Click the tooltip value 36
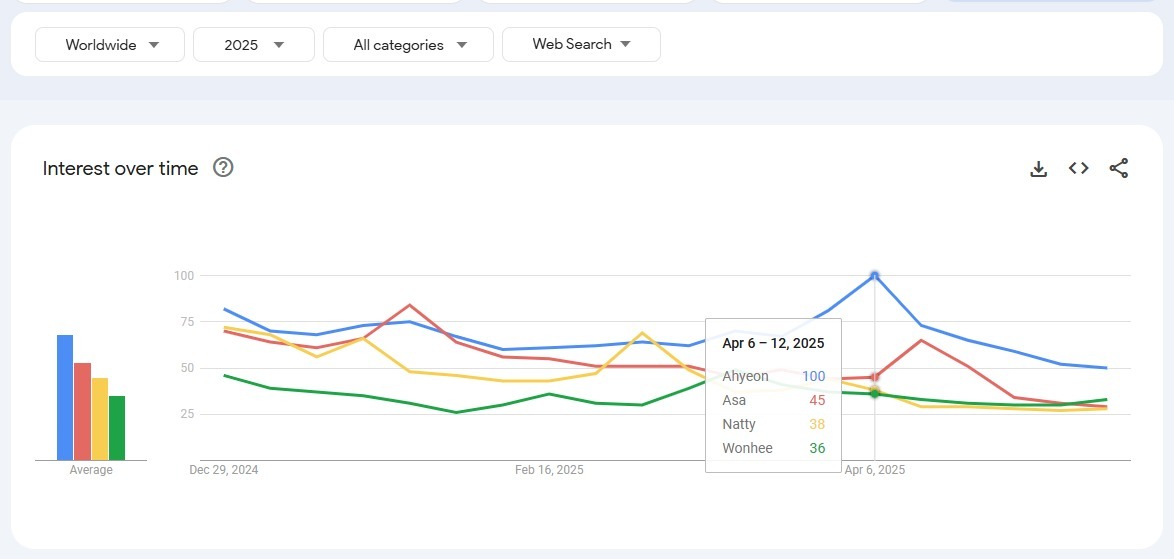 point(817,449)
